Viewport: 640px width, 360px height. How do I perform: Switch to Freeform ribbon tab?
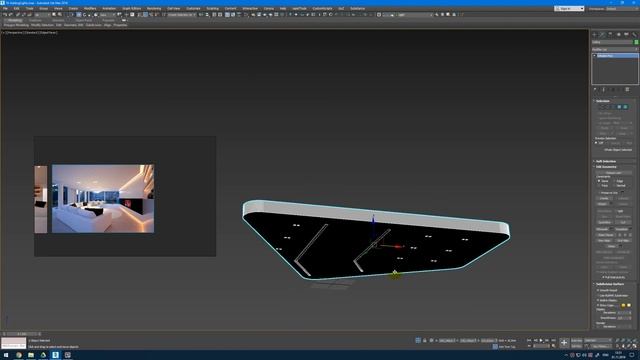35,20
